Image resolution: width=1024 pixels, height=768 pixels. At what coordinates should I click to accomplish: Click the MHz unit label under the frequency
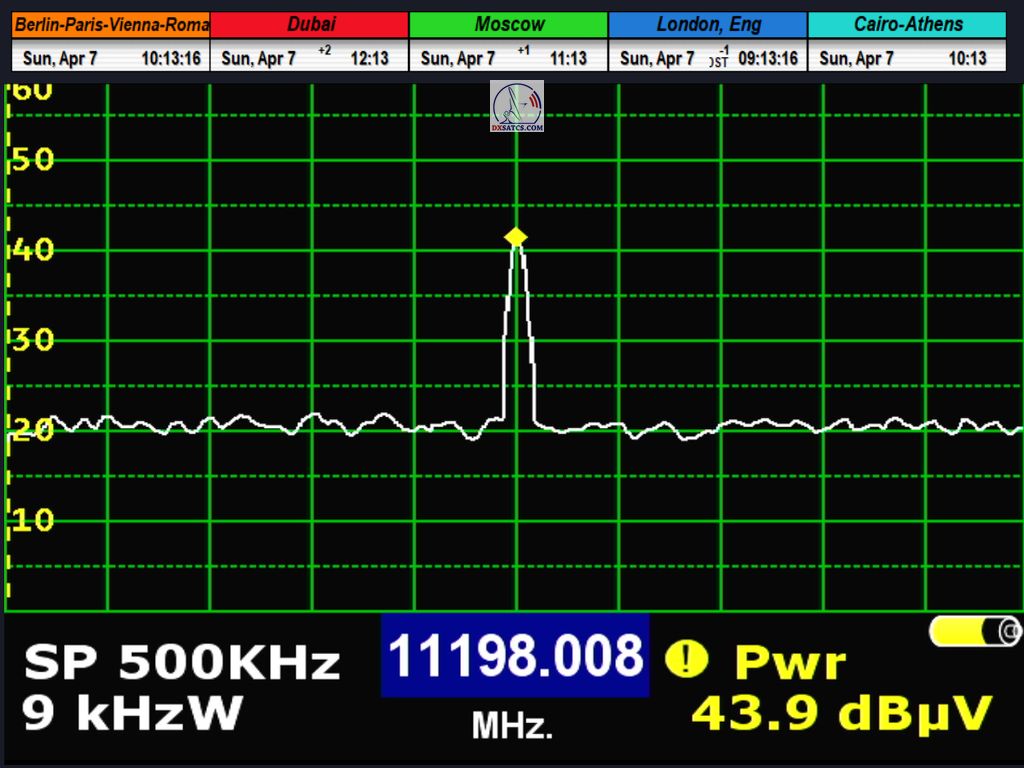[x=512, y=726]
